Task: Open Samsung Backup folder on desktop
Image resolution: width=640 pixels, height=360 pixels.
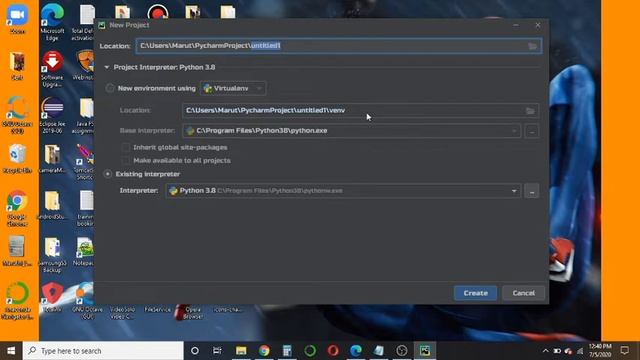Action: tap(52, 255)
